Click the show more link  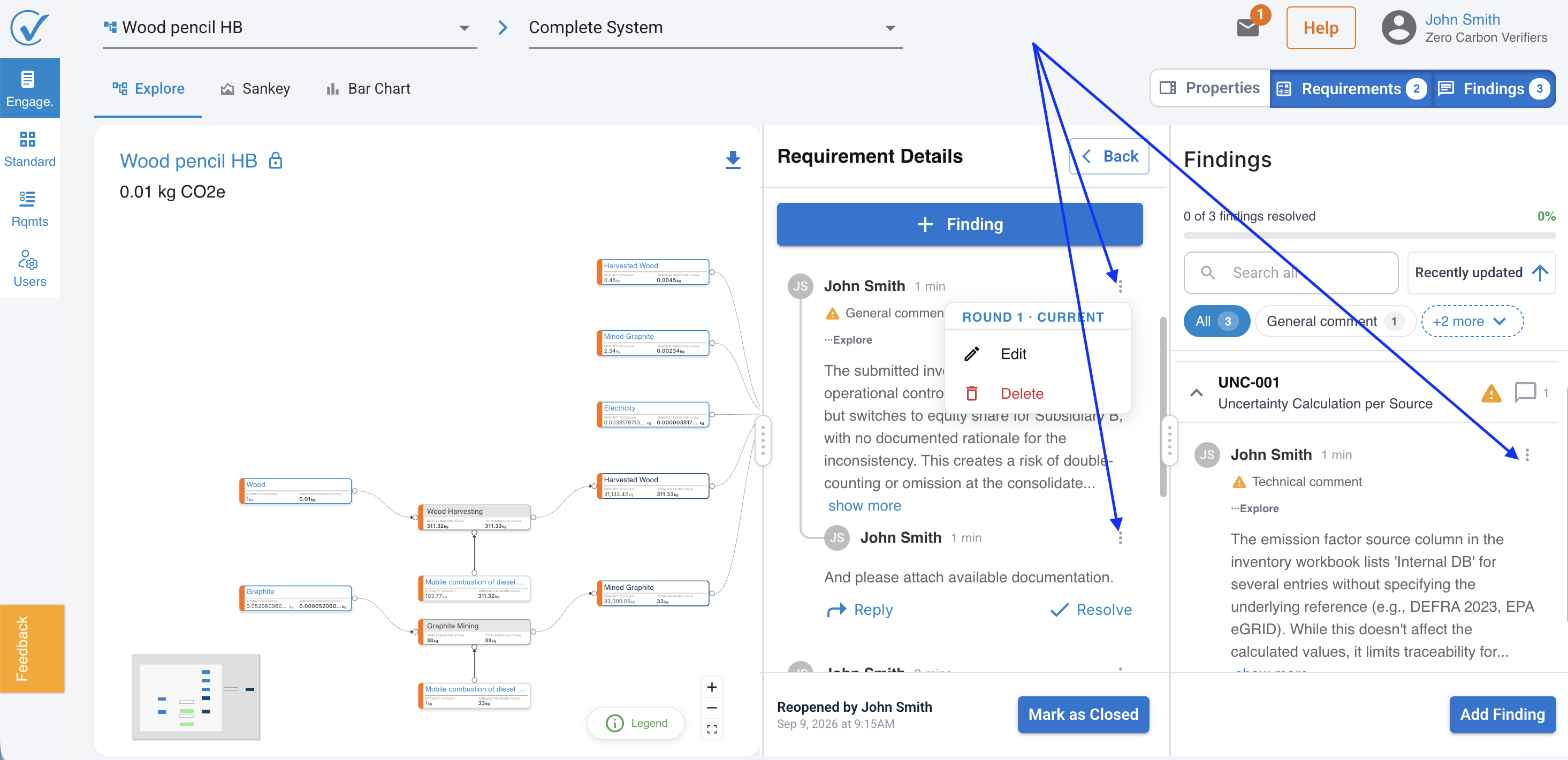click(864, 505)
